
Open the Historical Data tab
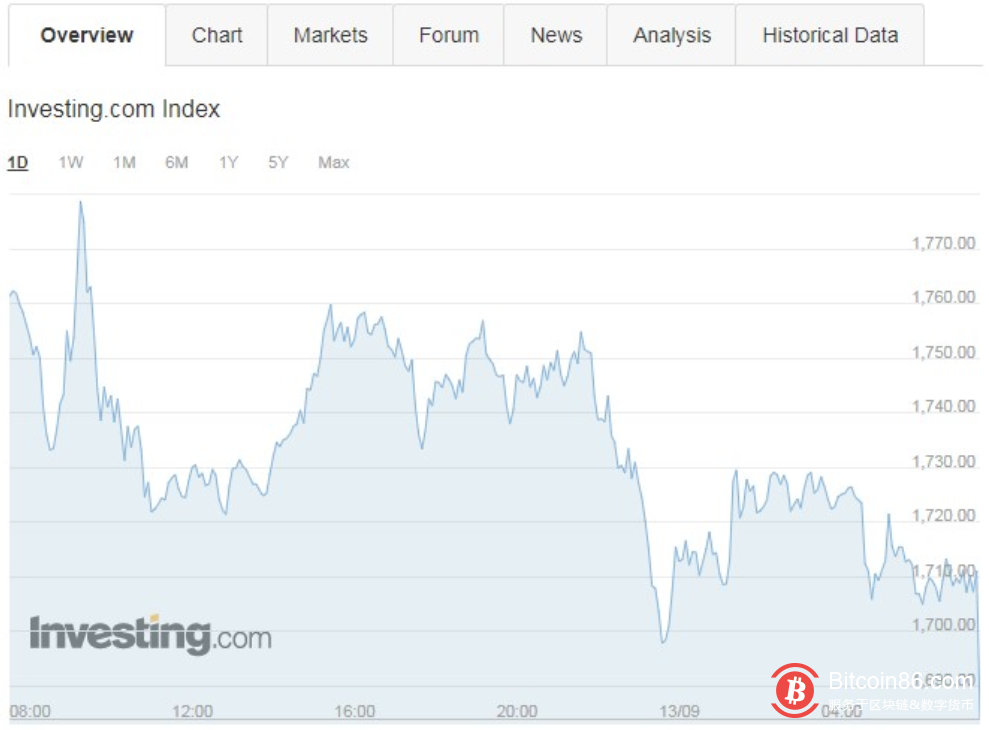(x=830, y=36)
